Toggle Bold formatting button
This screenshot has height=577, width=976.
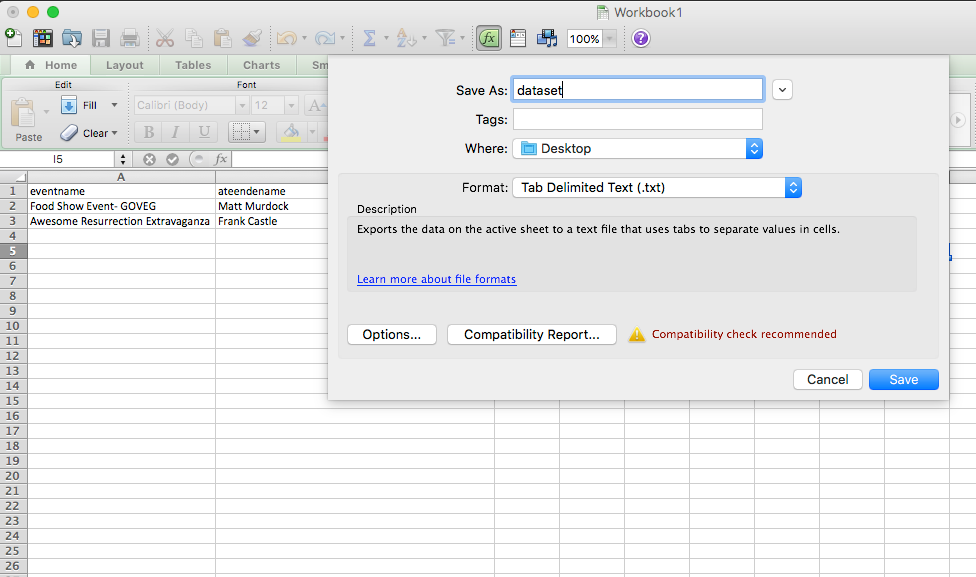pos(149,131)
